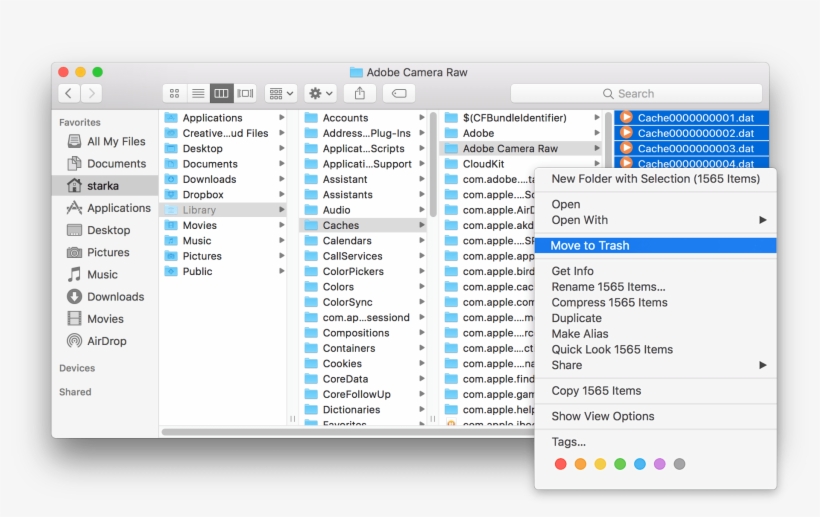Open Downloads in the Favorites sidebar
Viewport: 820px width, 517px height.
coord(106,297)
